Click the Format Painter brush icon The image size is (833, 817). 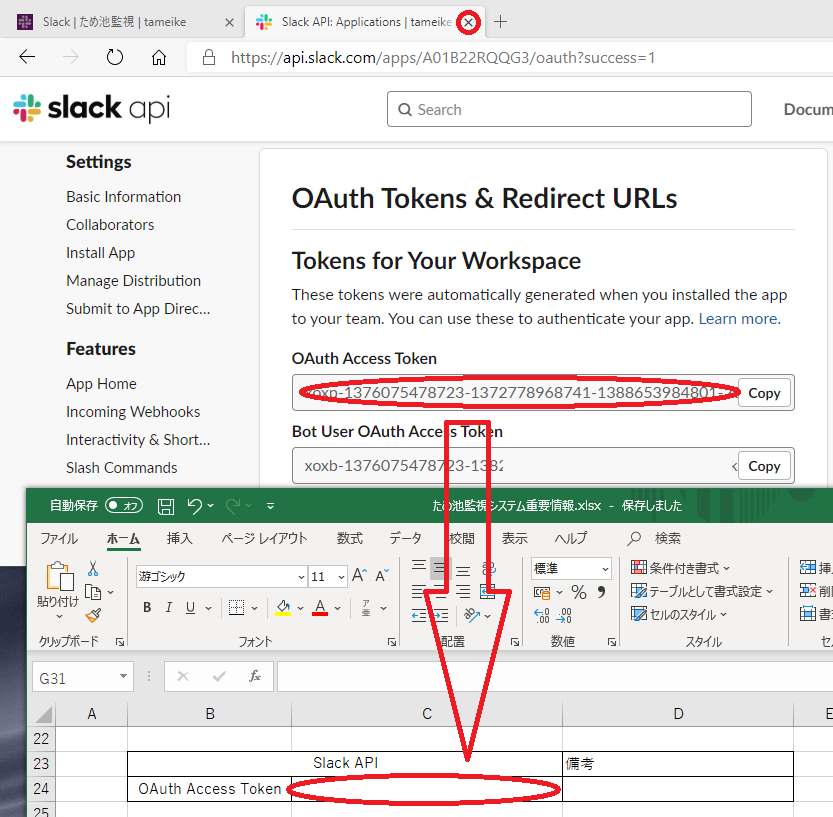[93, 615]
